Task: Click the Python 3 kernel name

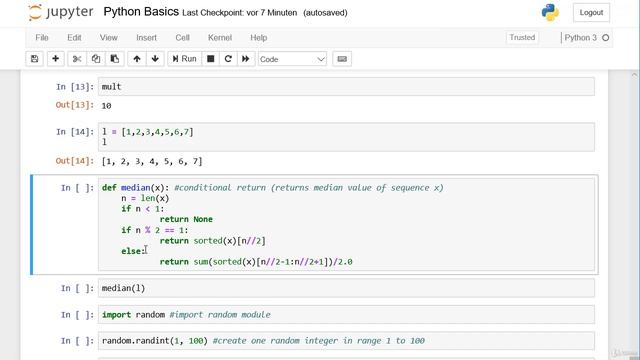Action: pyautogui.click(x=580, y=38)
